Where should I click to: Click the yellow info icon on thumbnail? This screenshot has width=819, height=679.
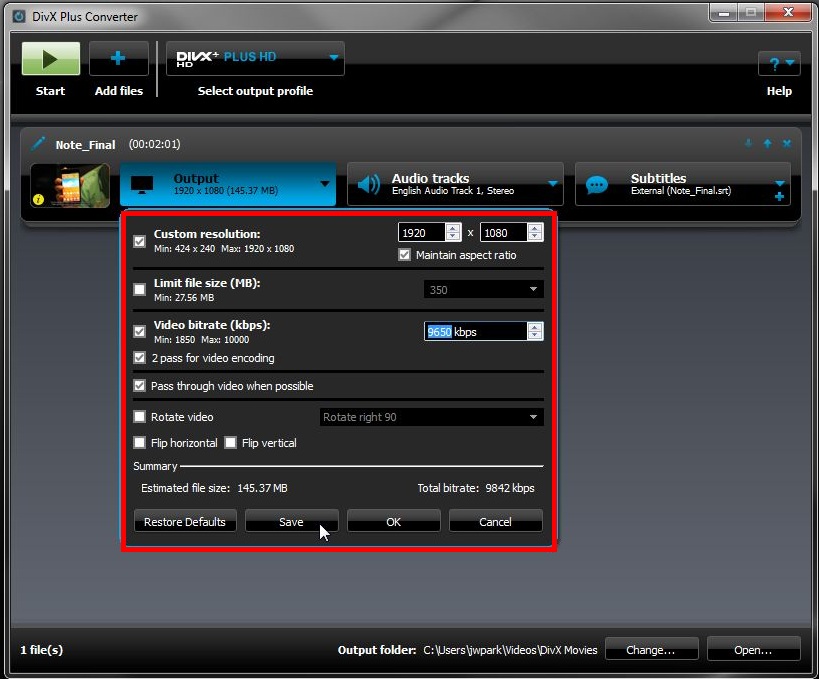click(x=38, y=199)
